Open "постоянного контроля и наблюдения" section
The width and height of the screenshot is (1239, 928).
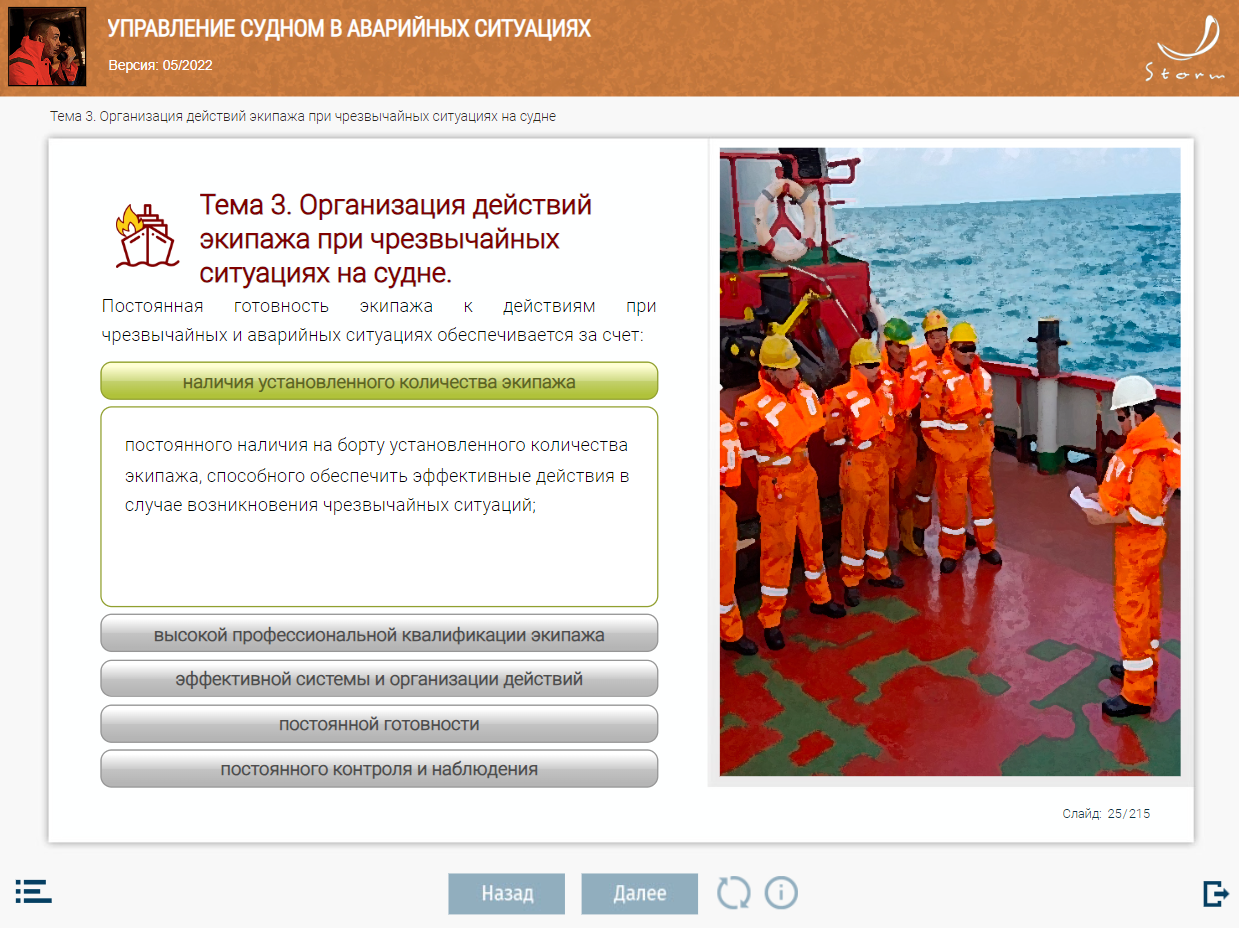379,769
